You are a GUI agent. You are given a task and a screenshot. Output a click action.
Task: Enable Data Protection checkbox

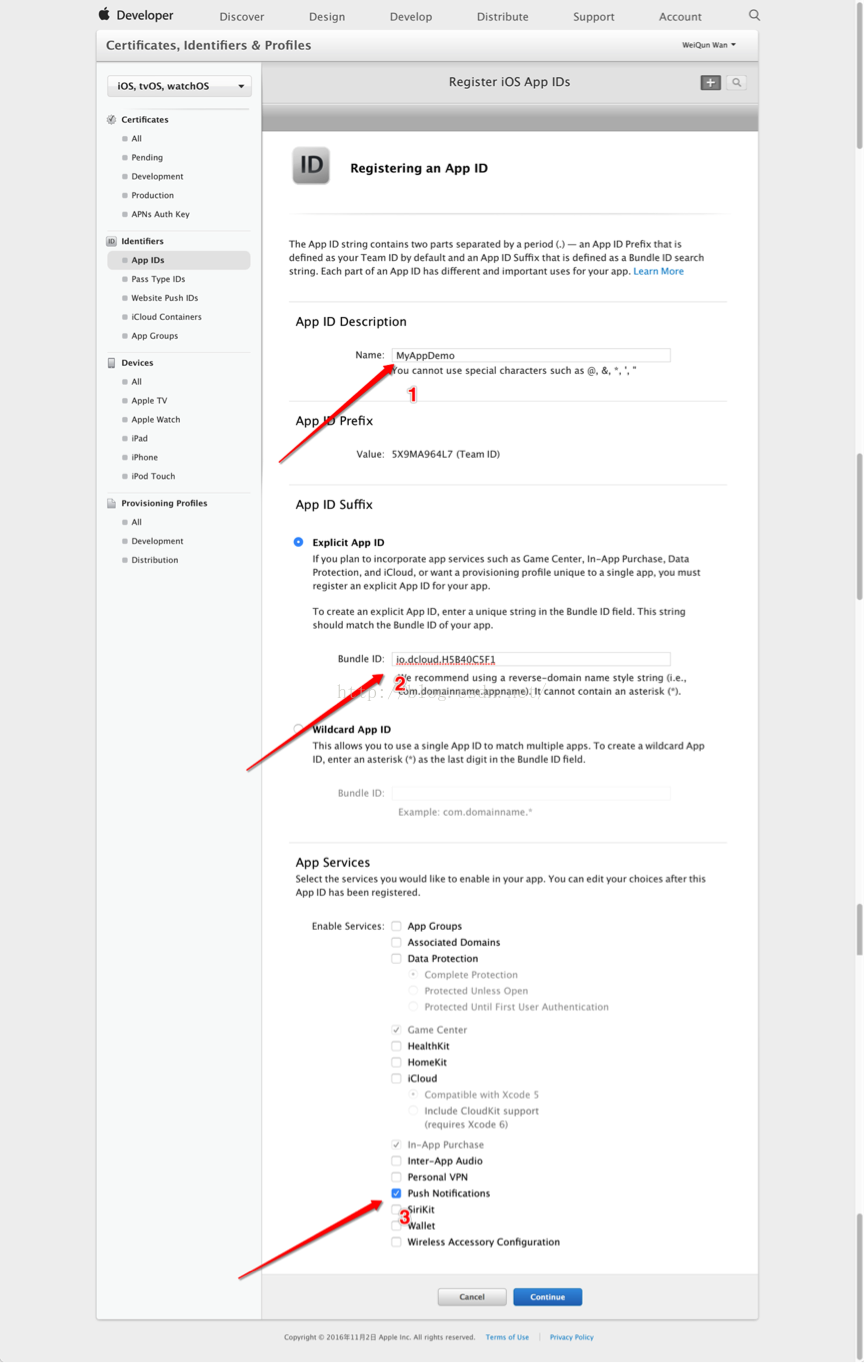(396, 958)
